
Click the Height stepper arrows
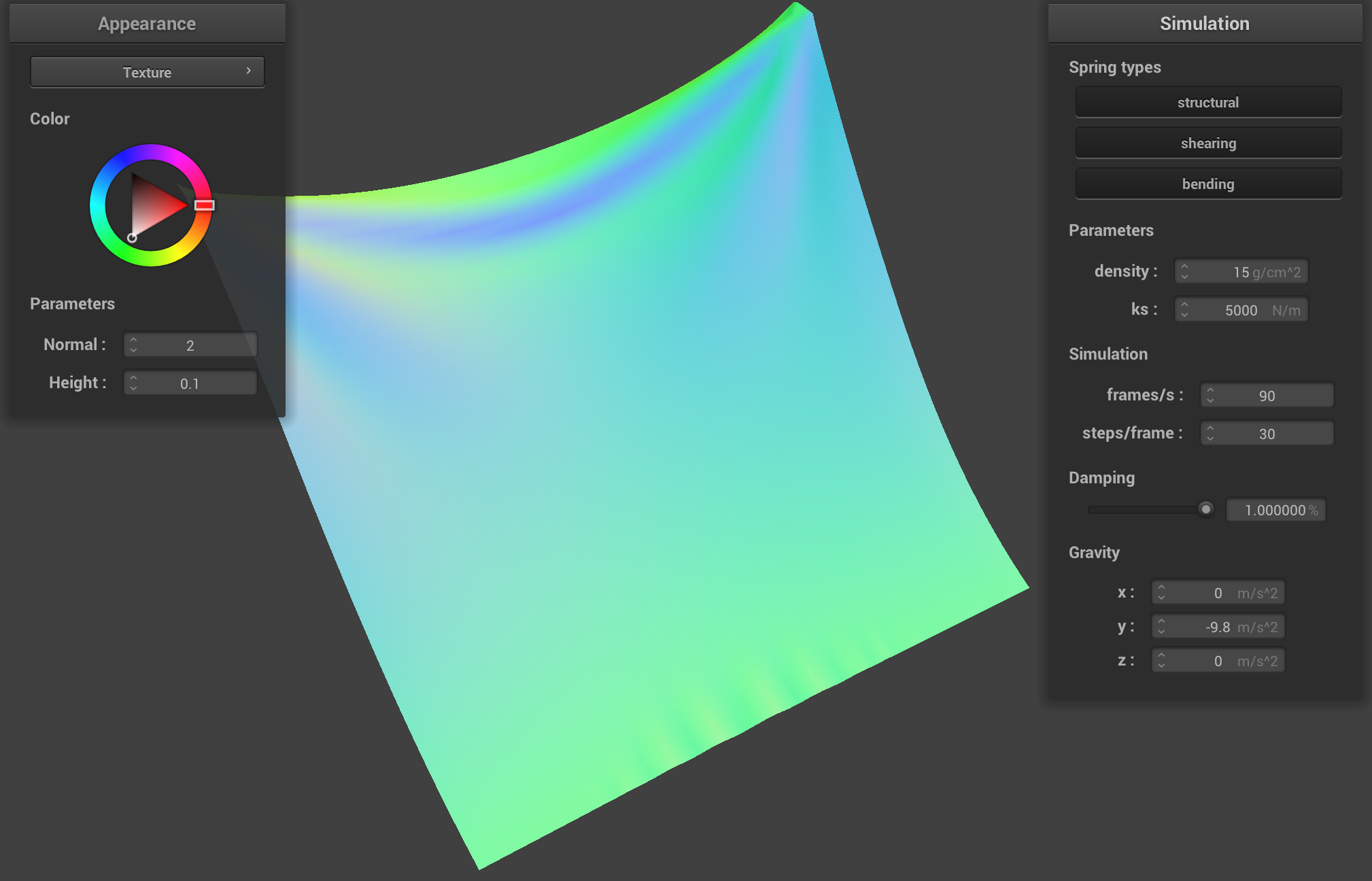tap(134, 383)
